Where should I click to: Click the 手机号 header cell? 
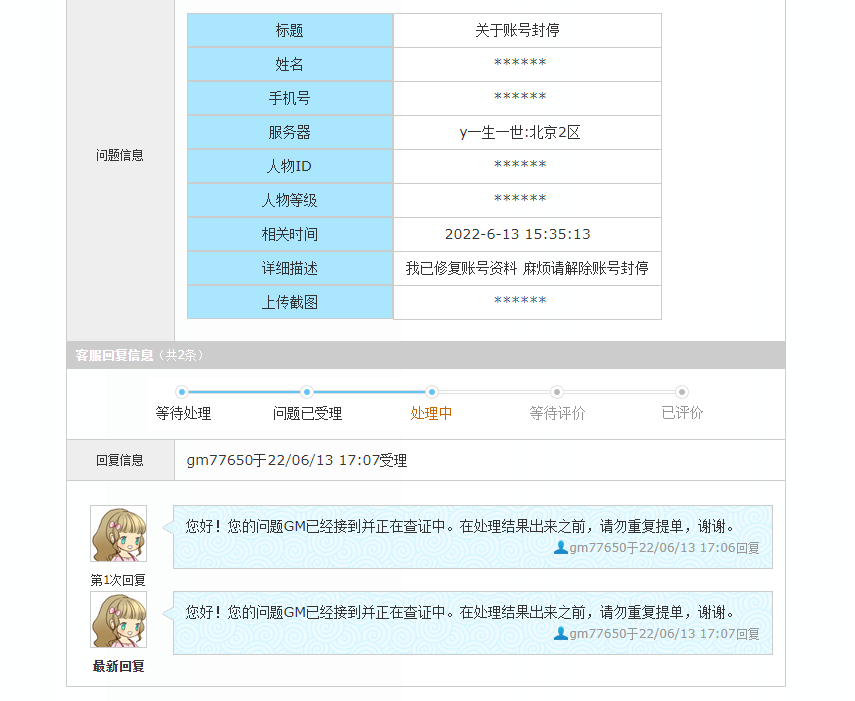tap(290, 98)
